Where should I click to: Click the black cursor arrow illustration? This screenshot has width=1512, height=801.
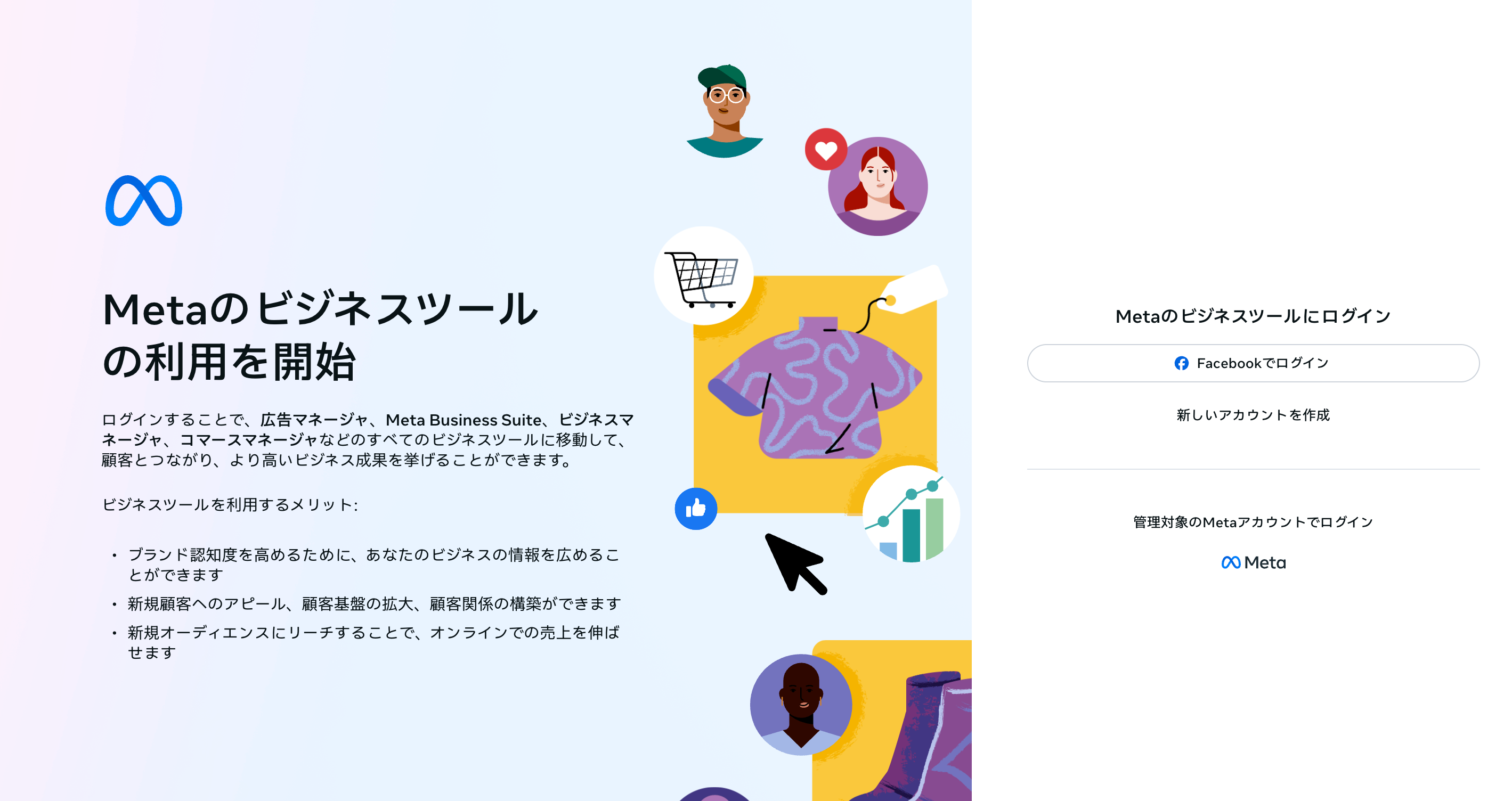tap(795, 564)
